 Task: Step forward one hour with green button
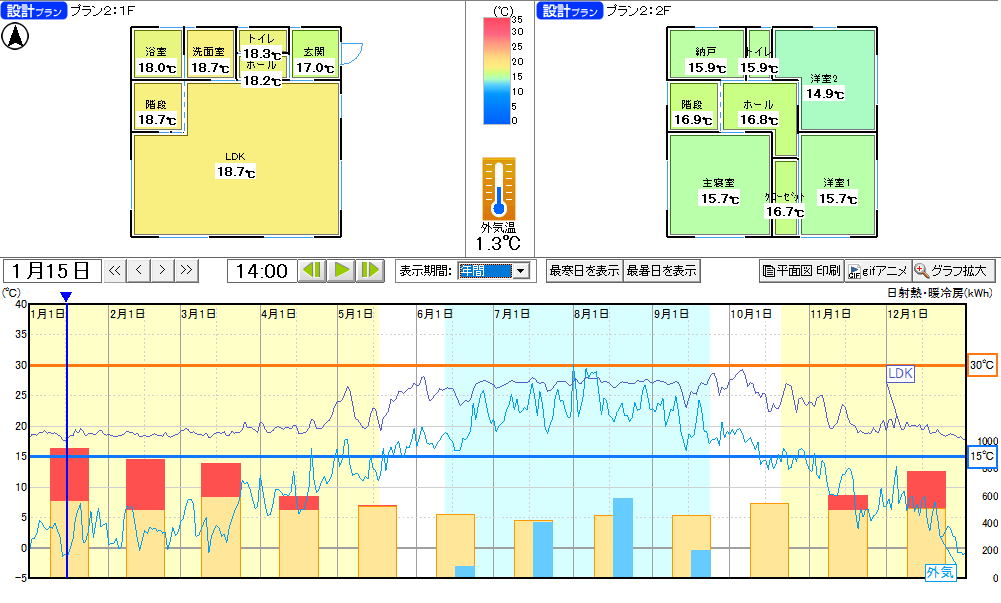(371, 270)
